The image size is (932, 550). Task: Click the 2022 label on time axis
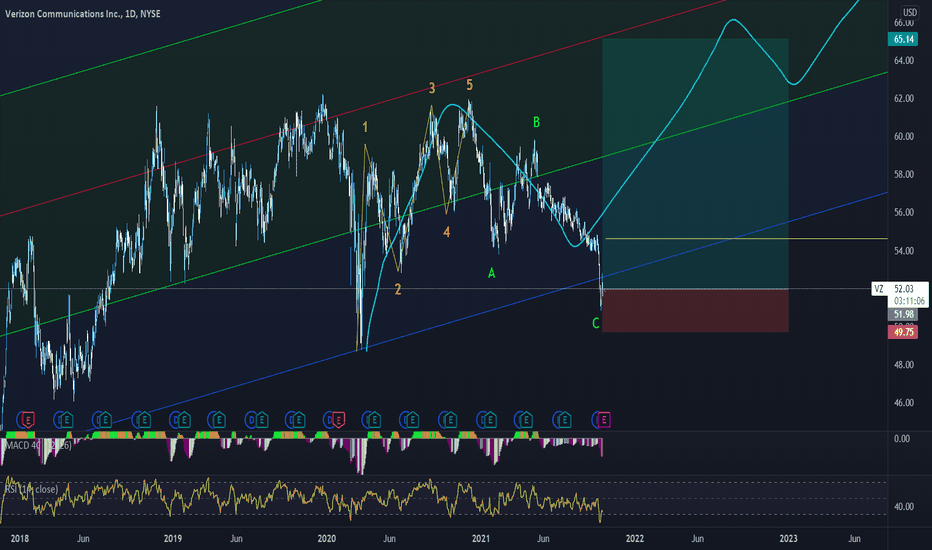tap(635, 539)
